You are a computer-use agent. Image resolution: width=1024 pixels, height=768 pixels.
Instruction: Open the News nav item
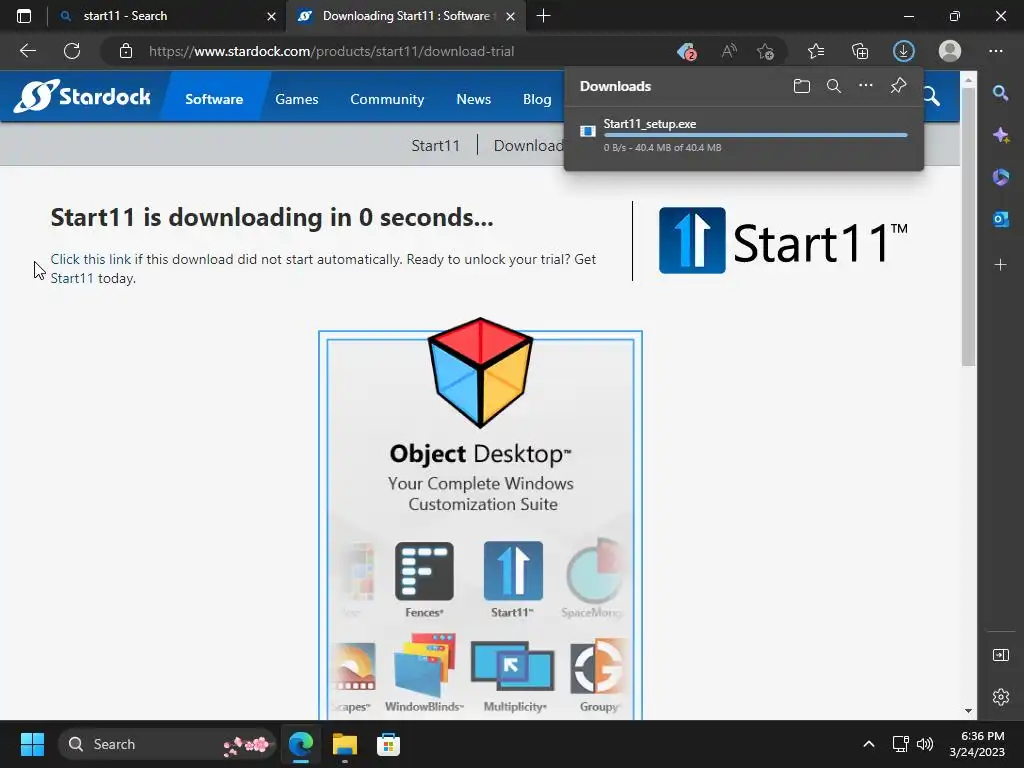pos(473,99)
